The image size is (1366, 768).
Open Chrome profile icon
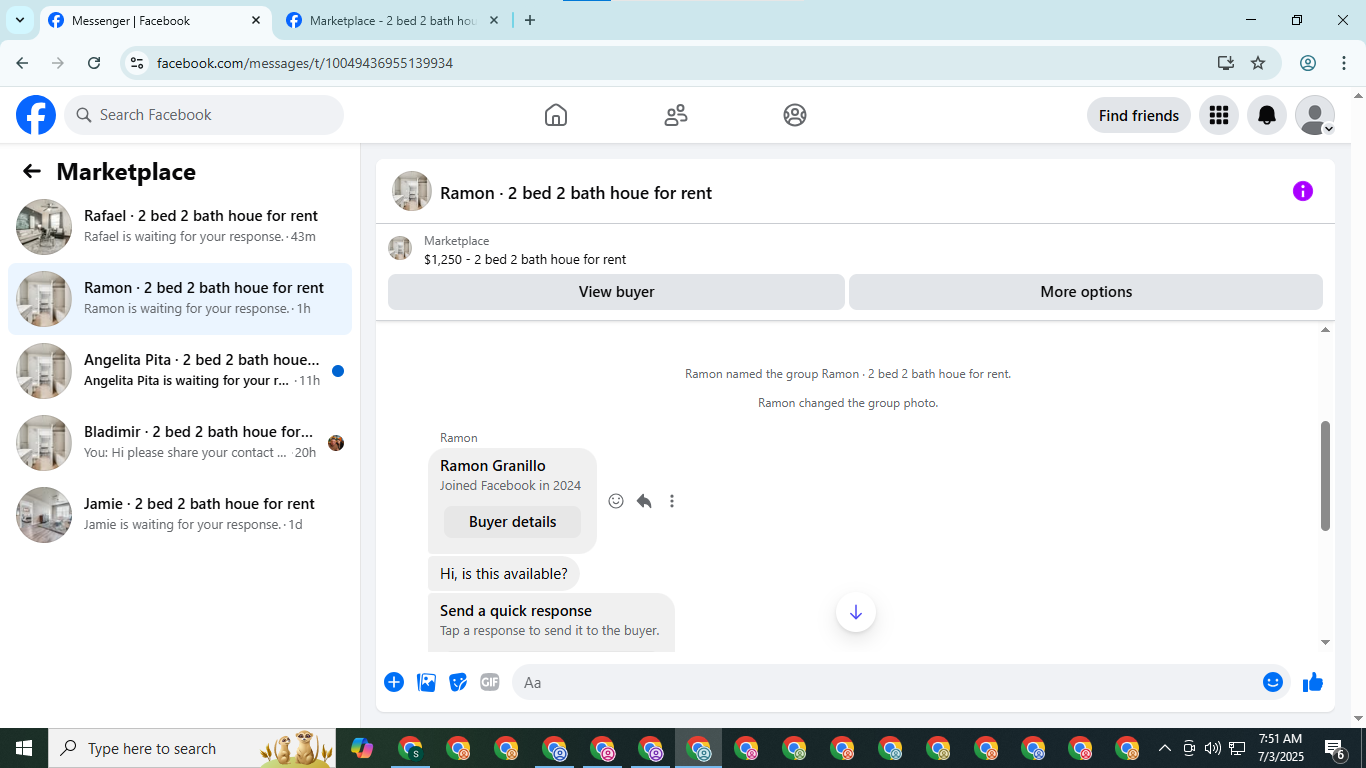click(1308, 63)
